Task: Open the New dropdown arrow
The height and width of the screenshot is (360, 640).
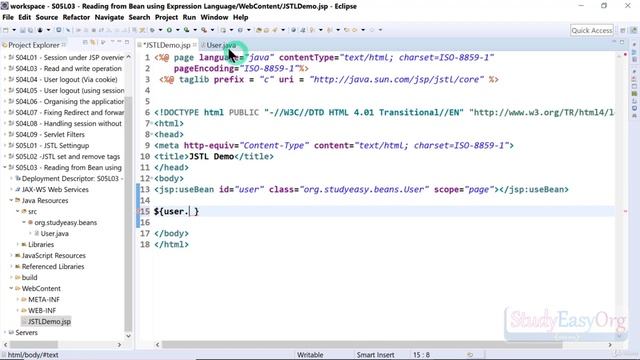Action: (14, 30)
